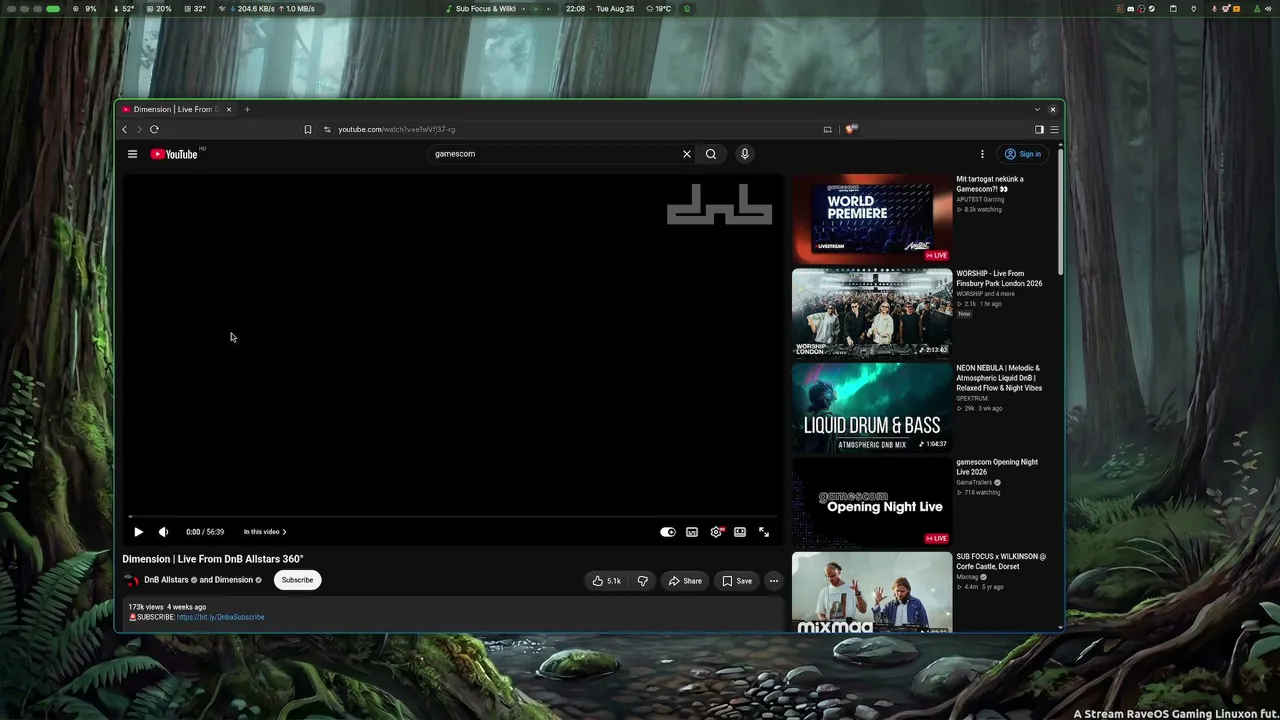The width and height of the screenshot is (1280, 720).
Task: Open YouTube settings three-dot menu
Action: 982,154
